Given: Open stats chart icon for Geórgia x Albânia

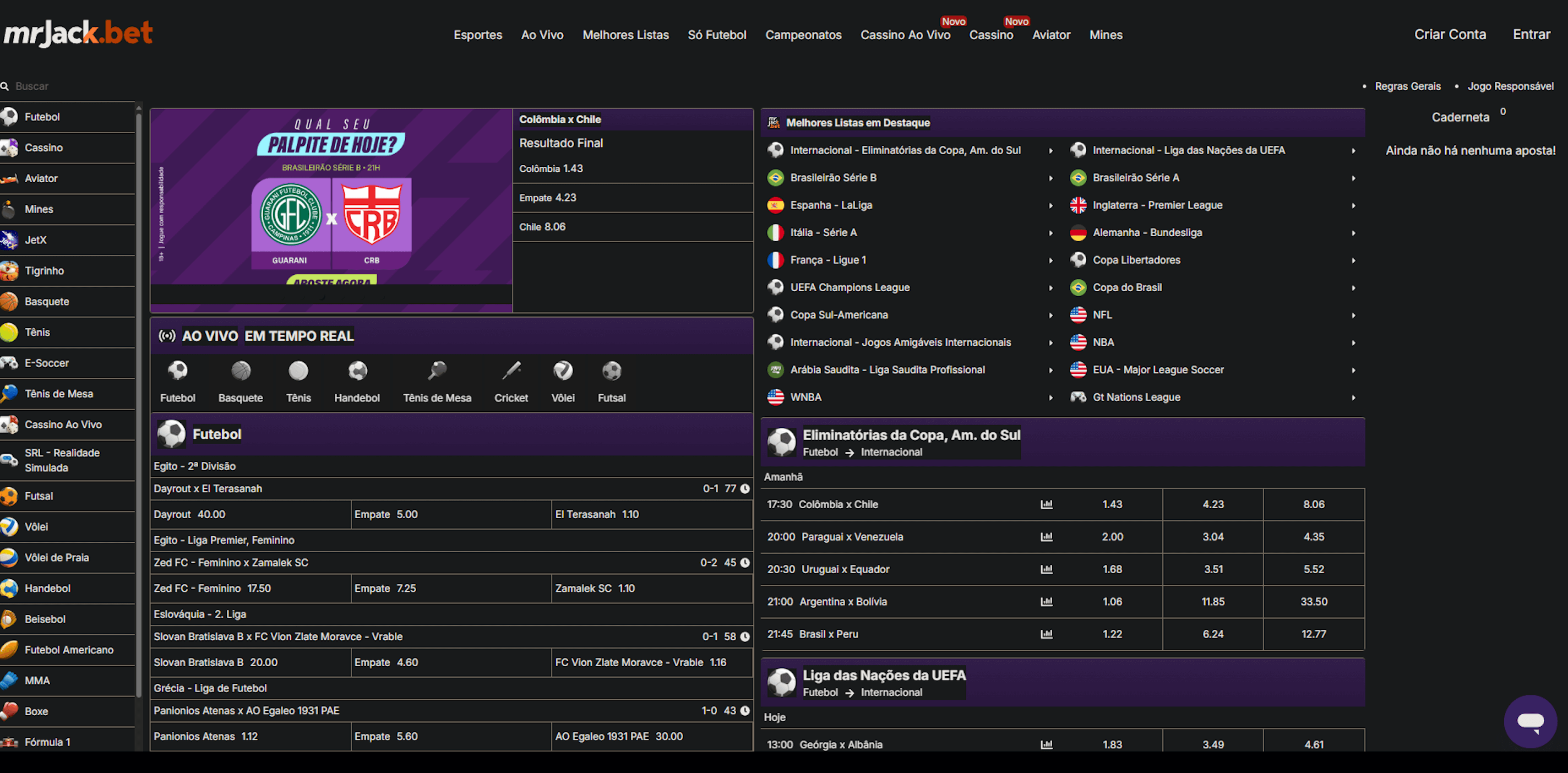Looking at the screenshot, I should click(x=1047, y=744).
